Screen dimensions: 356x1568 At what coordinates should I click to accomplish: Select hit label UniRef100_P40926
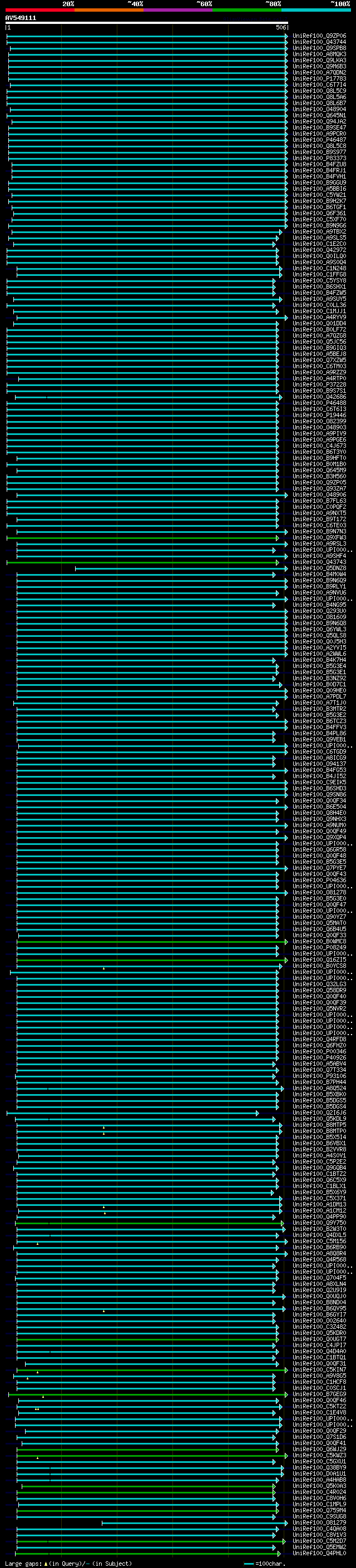pos(319,1057)
